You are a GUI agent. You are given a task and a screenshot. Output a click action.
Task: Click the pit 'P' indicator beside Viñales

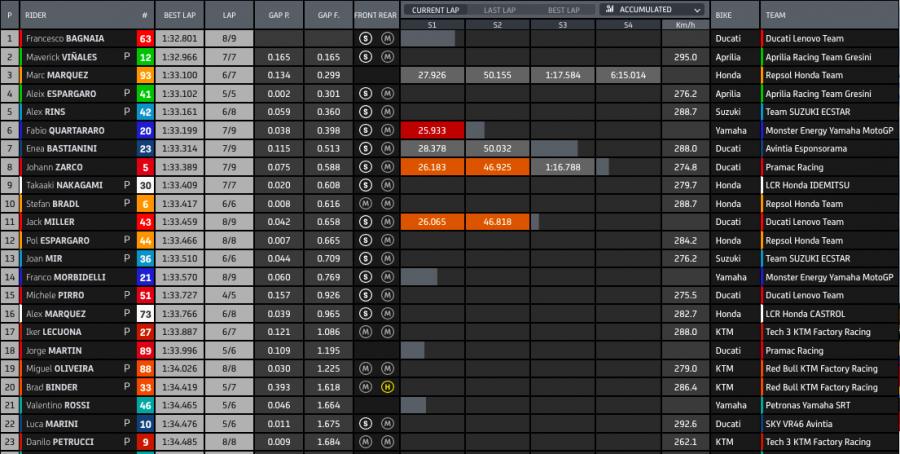coord(126,57)
